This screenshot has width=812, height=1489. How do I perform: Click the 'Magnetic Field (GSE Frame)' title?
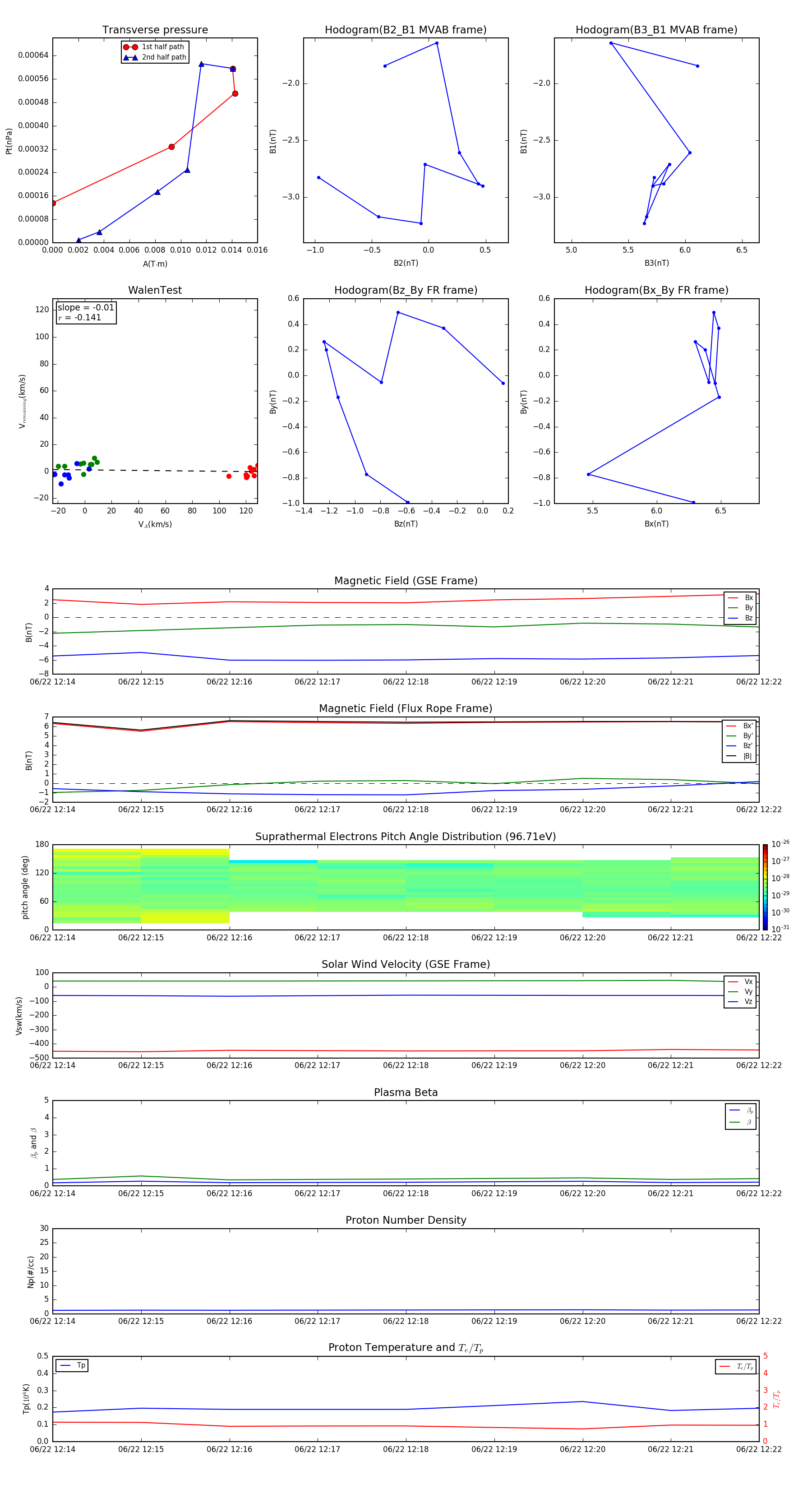[x=406, y=581]
